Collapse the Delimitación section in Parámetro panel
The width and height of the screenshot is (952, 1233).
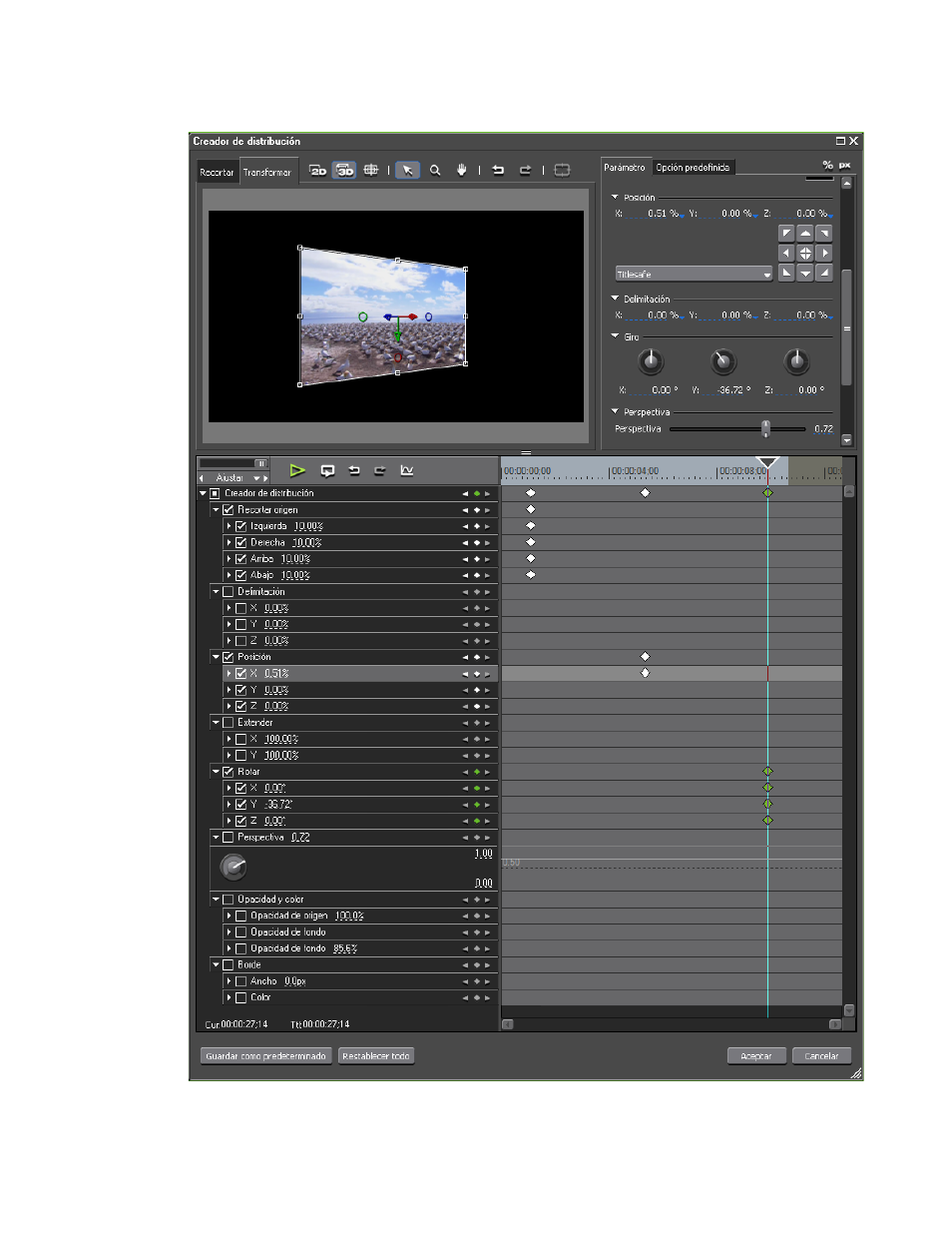(x=615, y=298)
